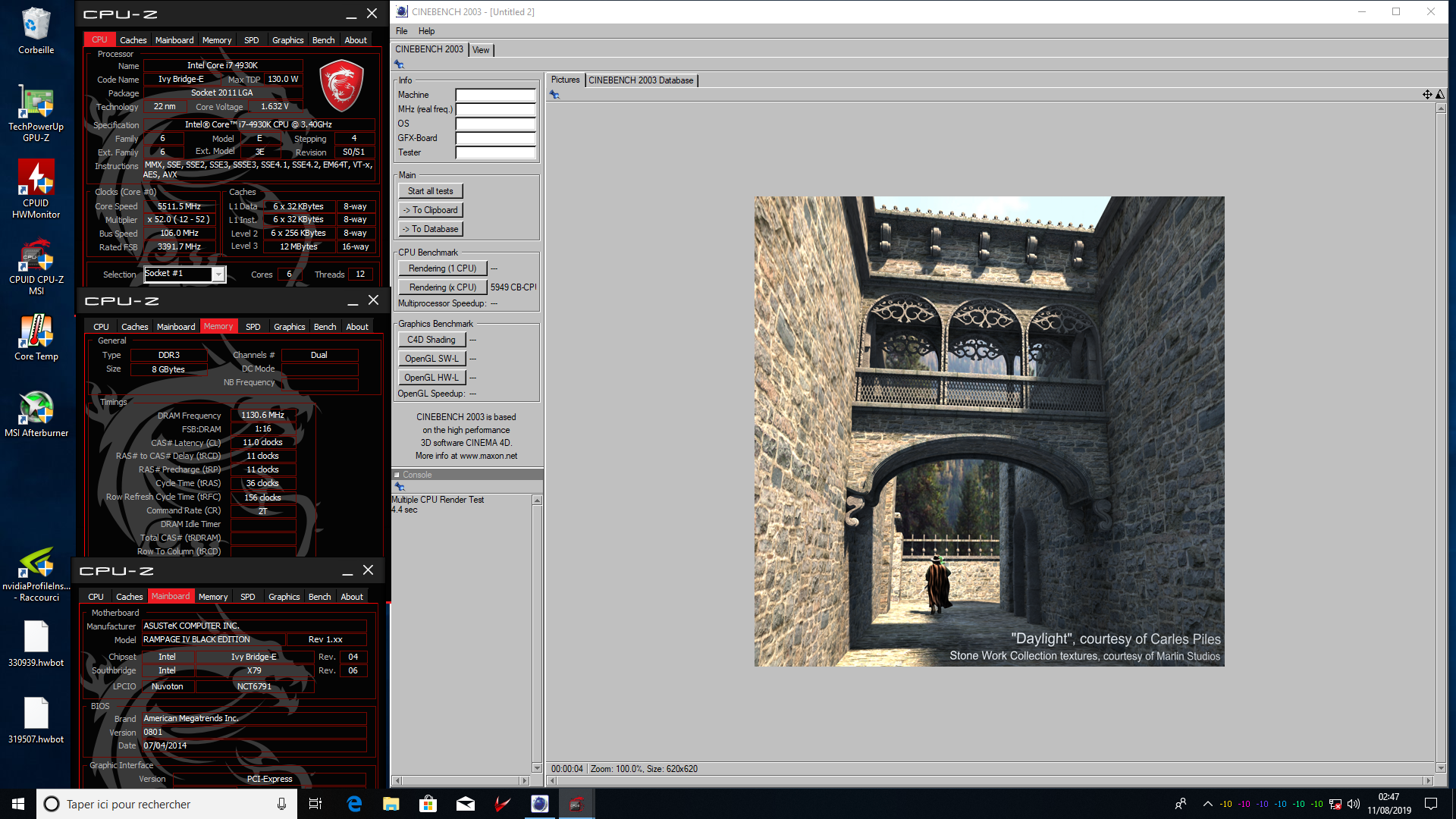The width and height of the screenshot is (1456, 819).
Task: Click the GFX-Board input field
Action: [495, 138]
